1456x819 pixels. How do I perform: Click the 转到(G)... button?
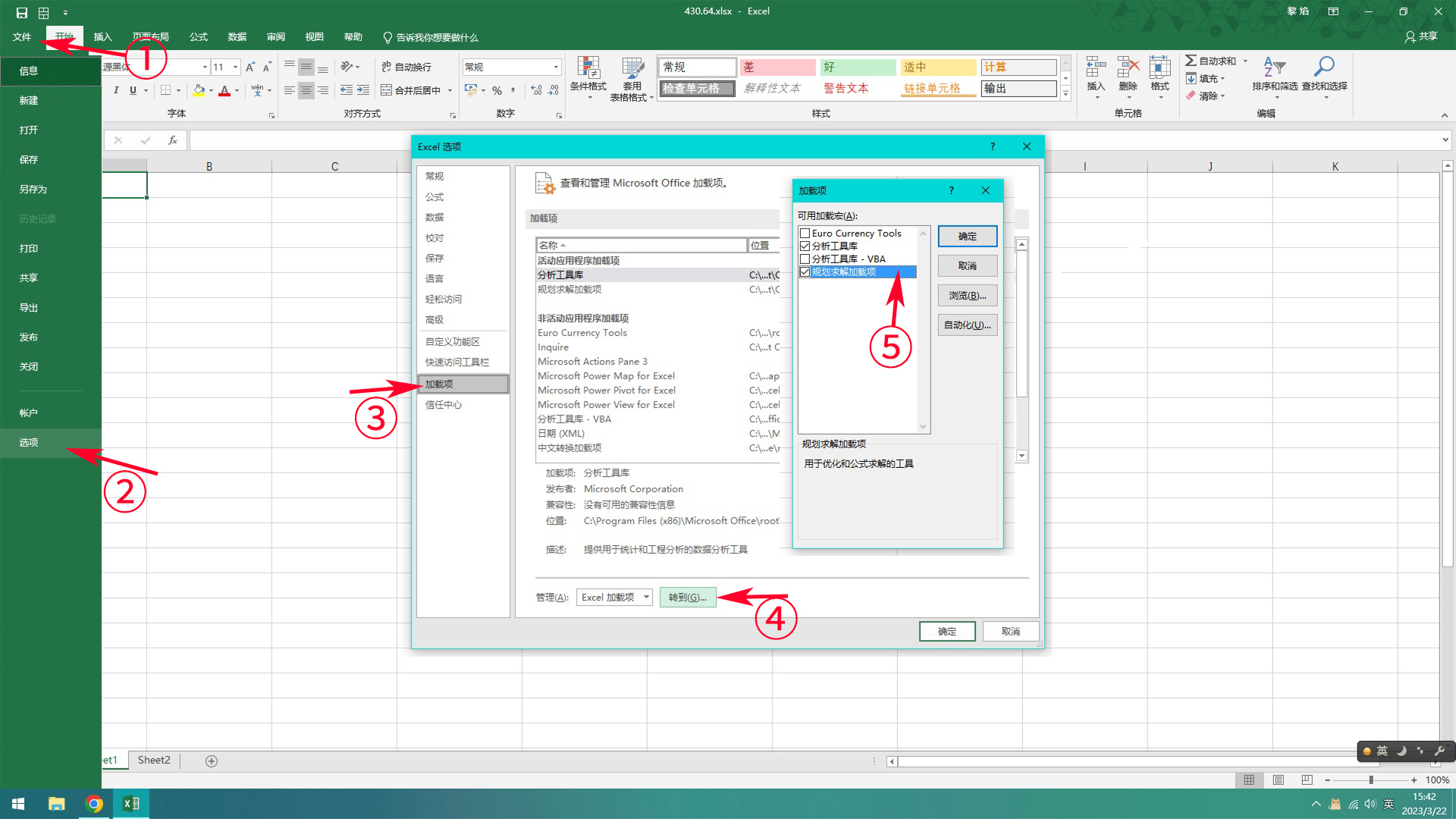(x=687, y=598)
